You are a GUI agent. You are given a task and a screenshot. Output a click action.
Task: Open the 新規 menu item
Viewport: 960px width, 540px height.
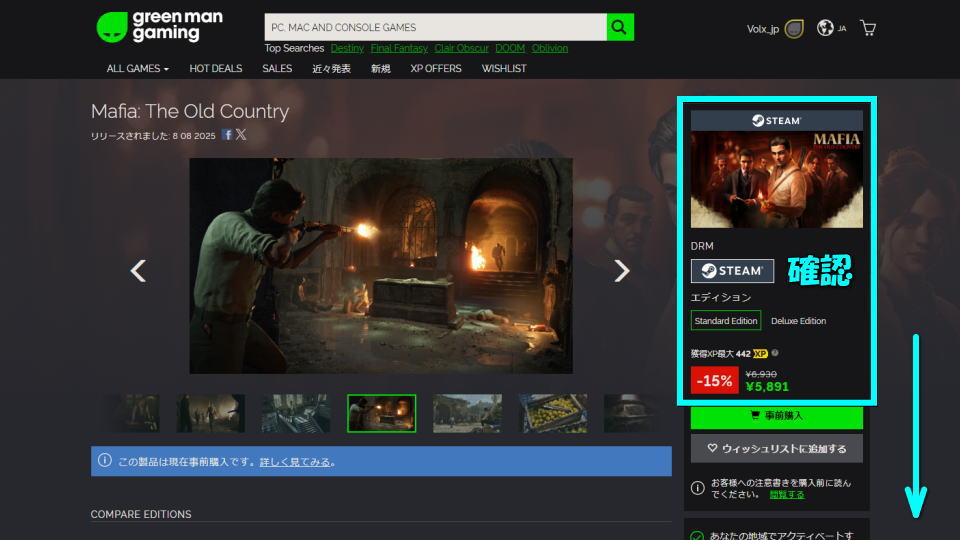380,69
